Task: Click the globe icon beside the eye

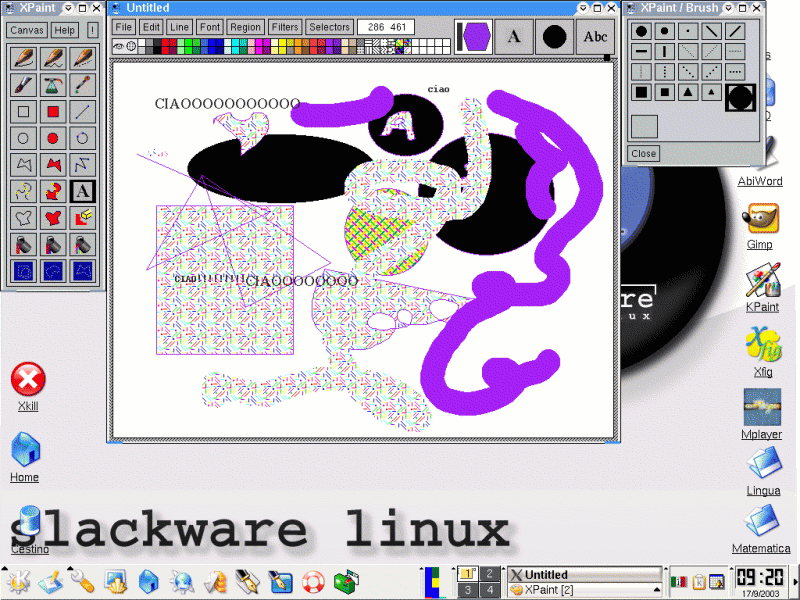Action: point(131,46)
